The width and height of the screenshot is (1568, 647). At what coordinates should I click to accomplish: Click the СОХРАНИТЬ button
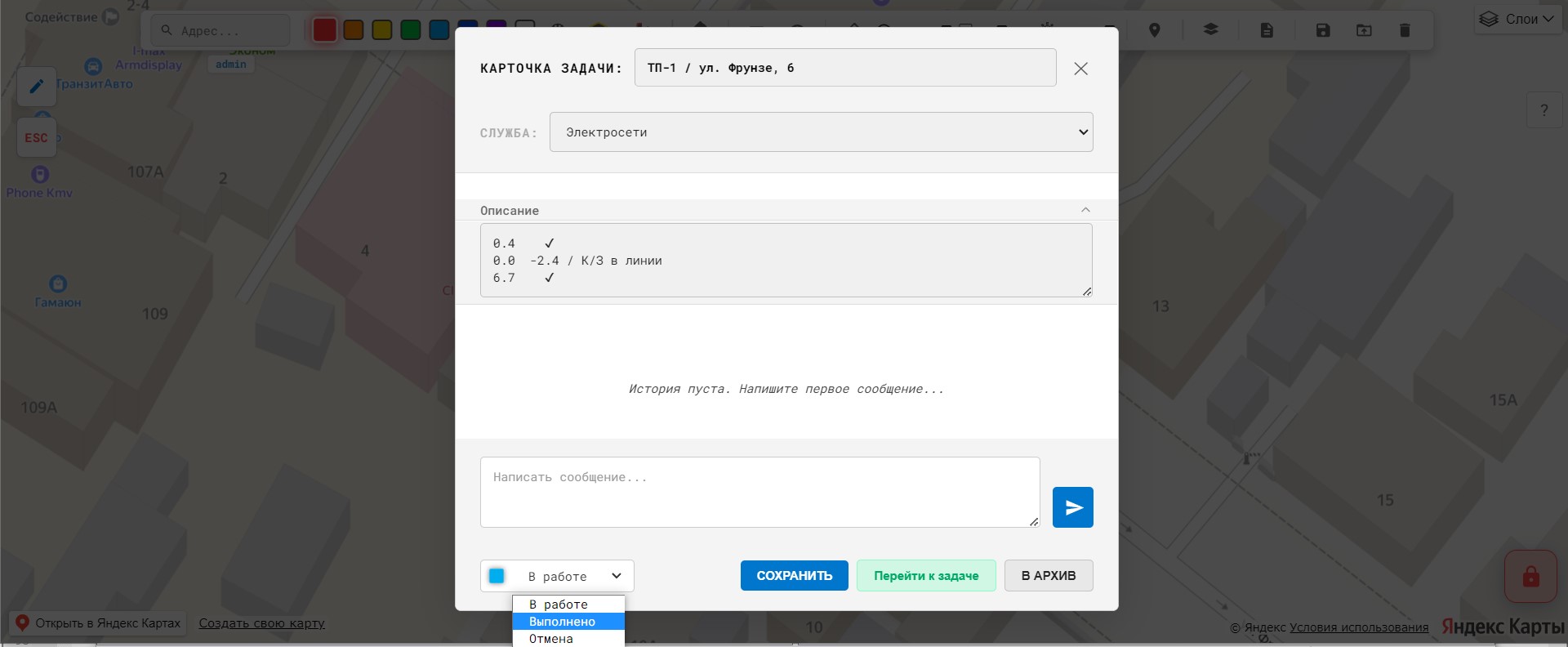(795, 576)
